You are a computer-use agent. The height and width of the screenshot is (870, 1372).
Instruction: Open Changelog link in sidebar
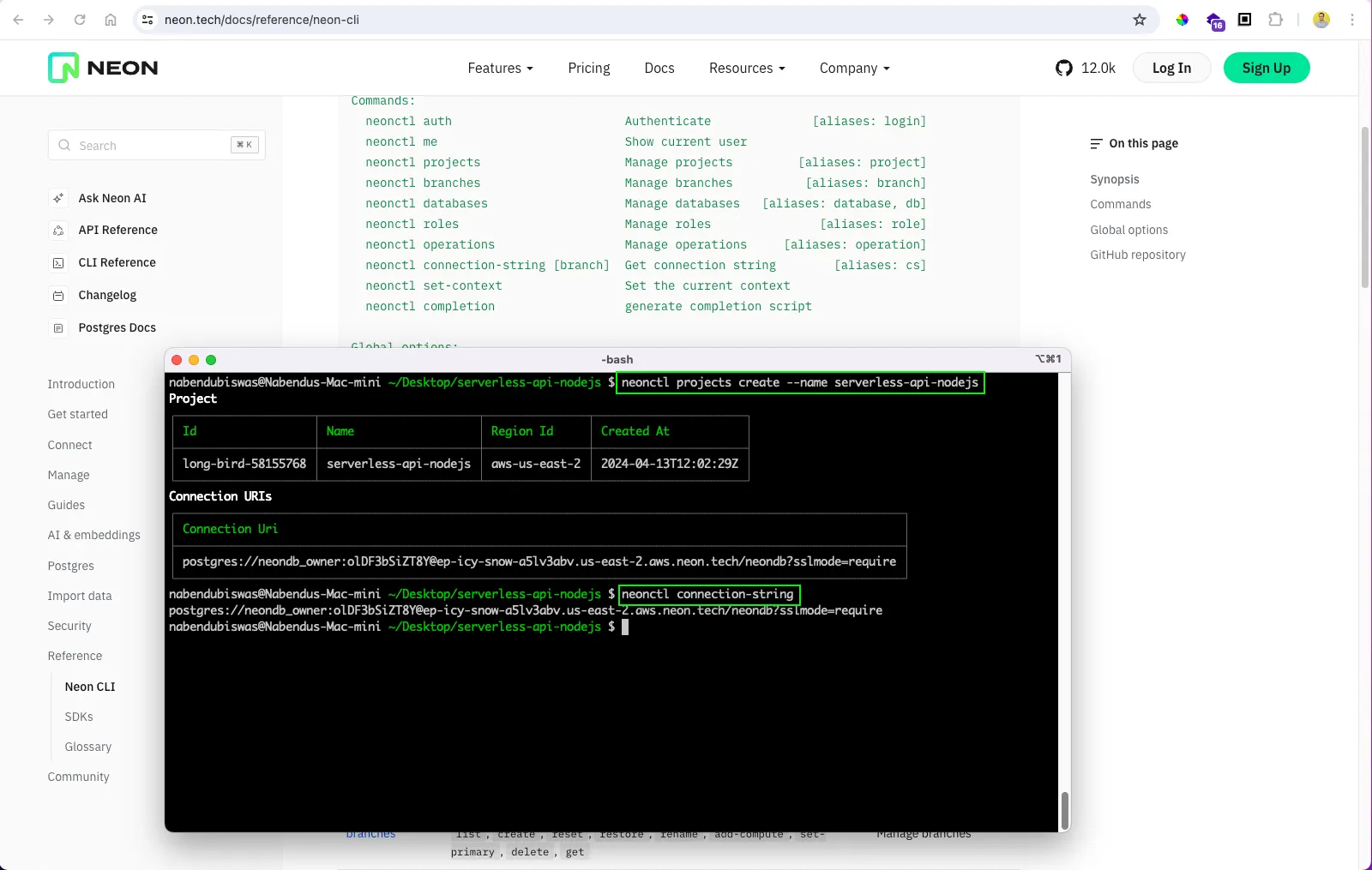coord(107,295)
